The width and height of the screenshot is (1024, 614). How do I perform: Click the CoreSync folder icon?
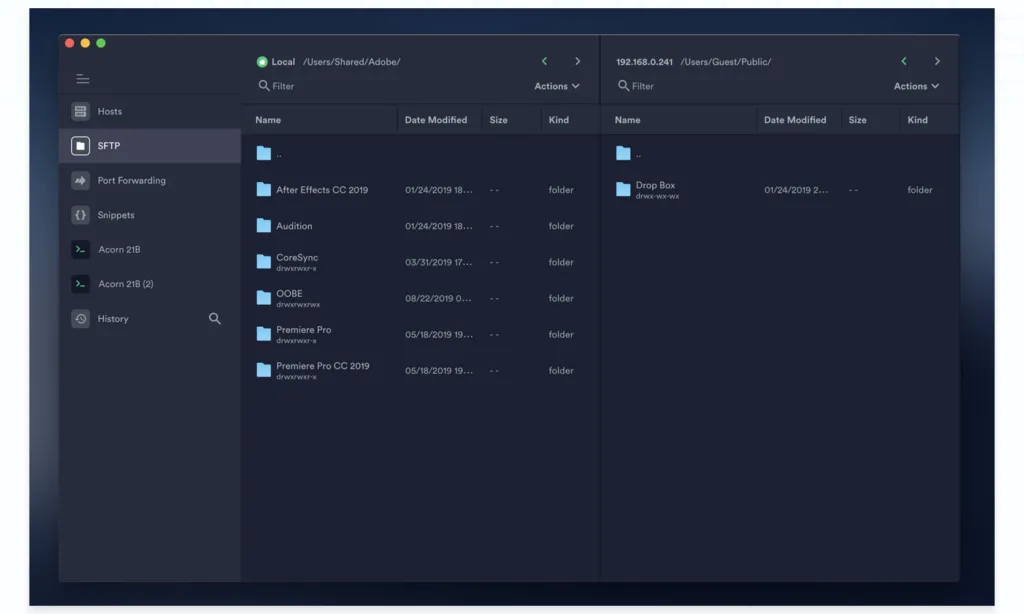coord(264,261)
